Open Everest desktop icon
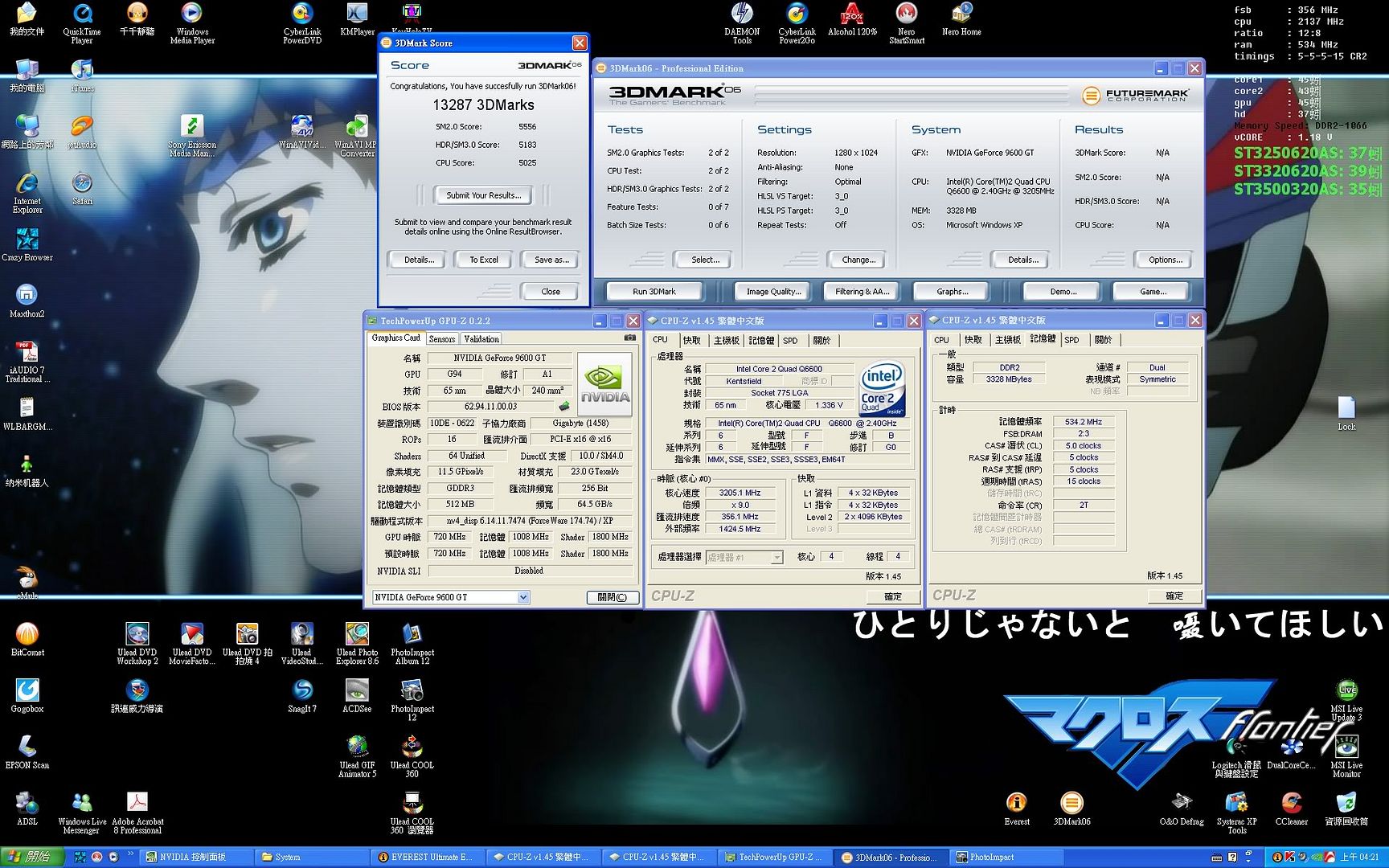The width and height of the screenshot is (1389, 868). (x=1017, y=809)
